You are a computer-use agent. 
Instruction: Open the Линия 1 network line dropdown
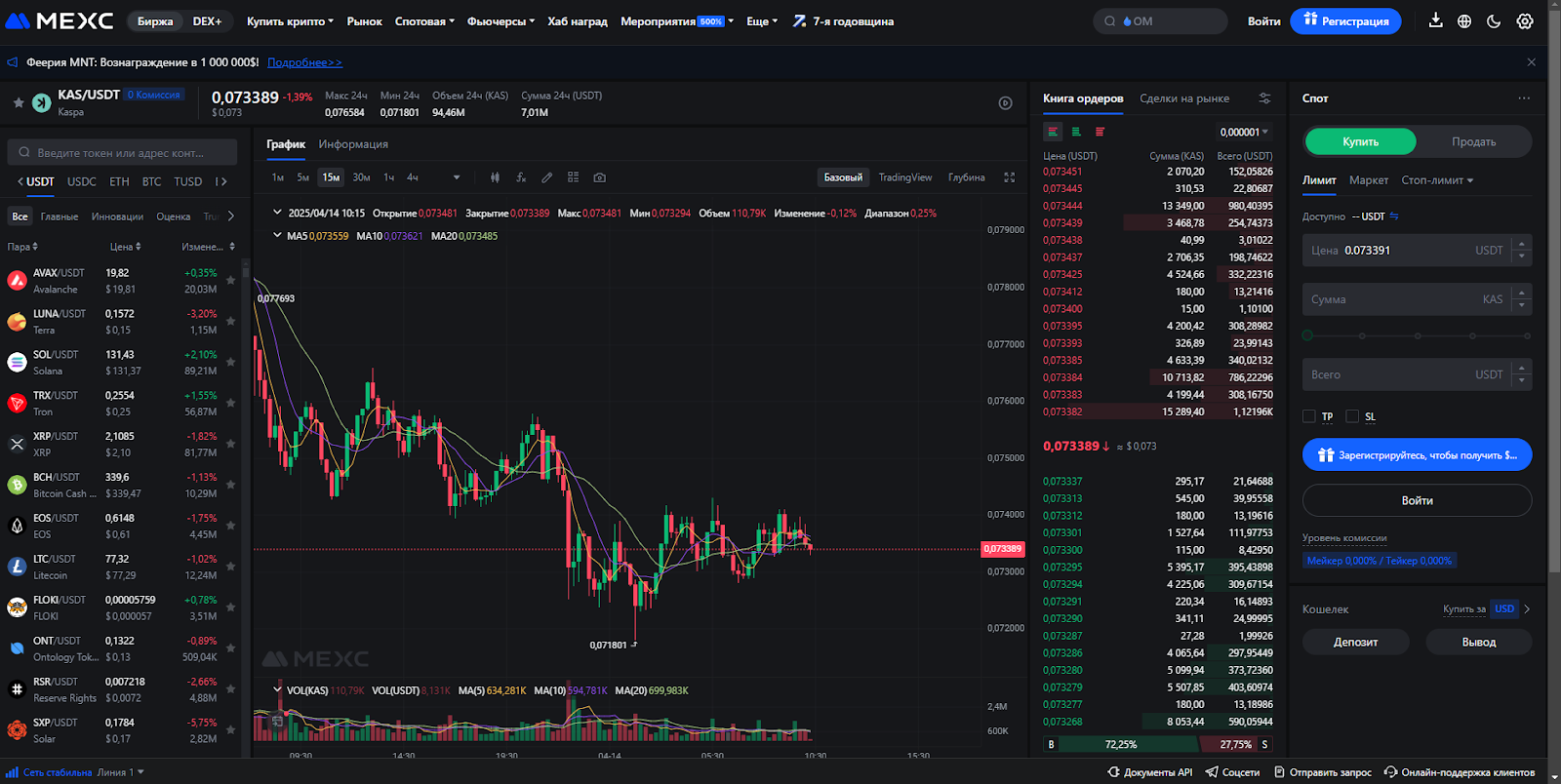[120, 772]
